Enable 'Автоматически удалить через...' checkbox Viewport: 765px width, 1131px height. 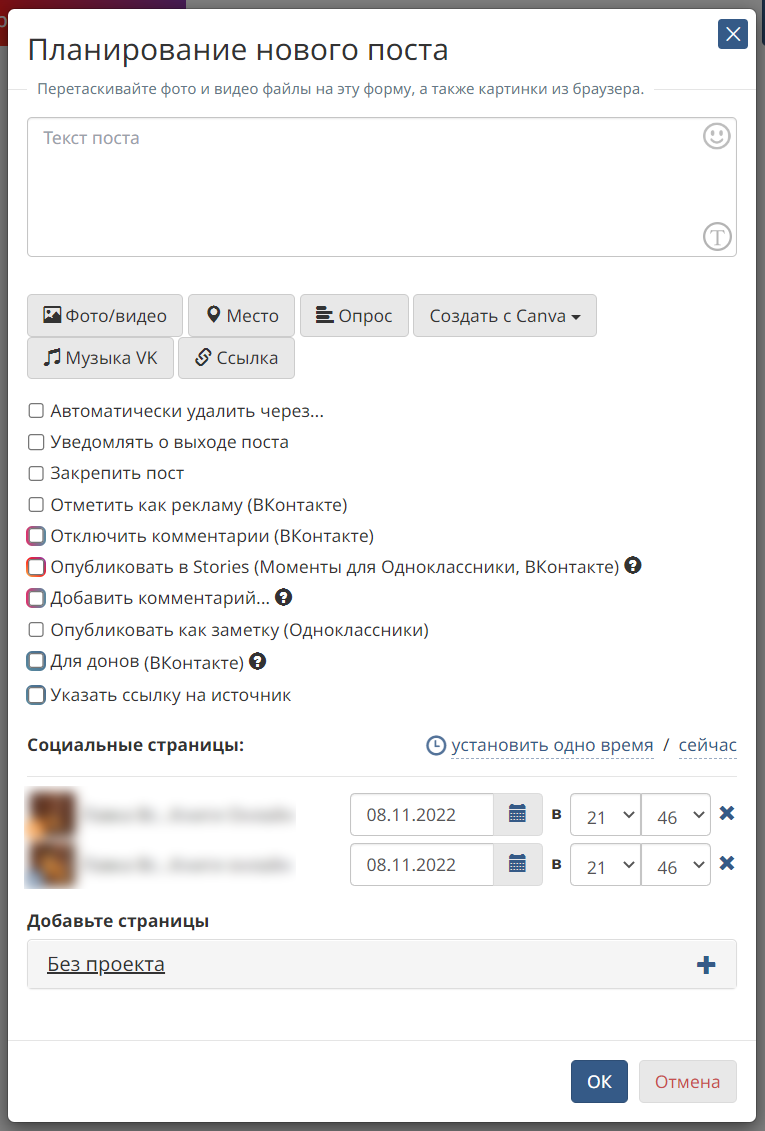[36, 410]
